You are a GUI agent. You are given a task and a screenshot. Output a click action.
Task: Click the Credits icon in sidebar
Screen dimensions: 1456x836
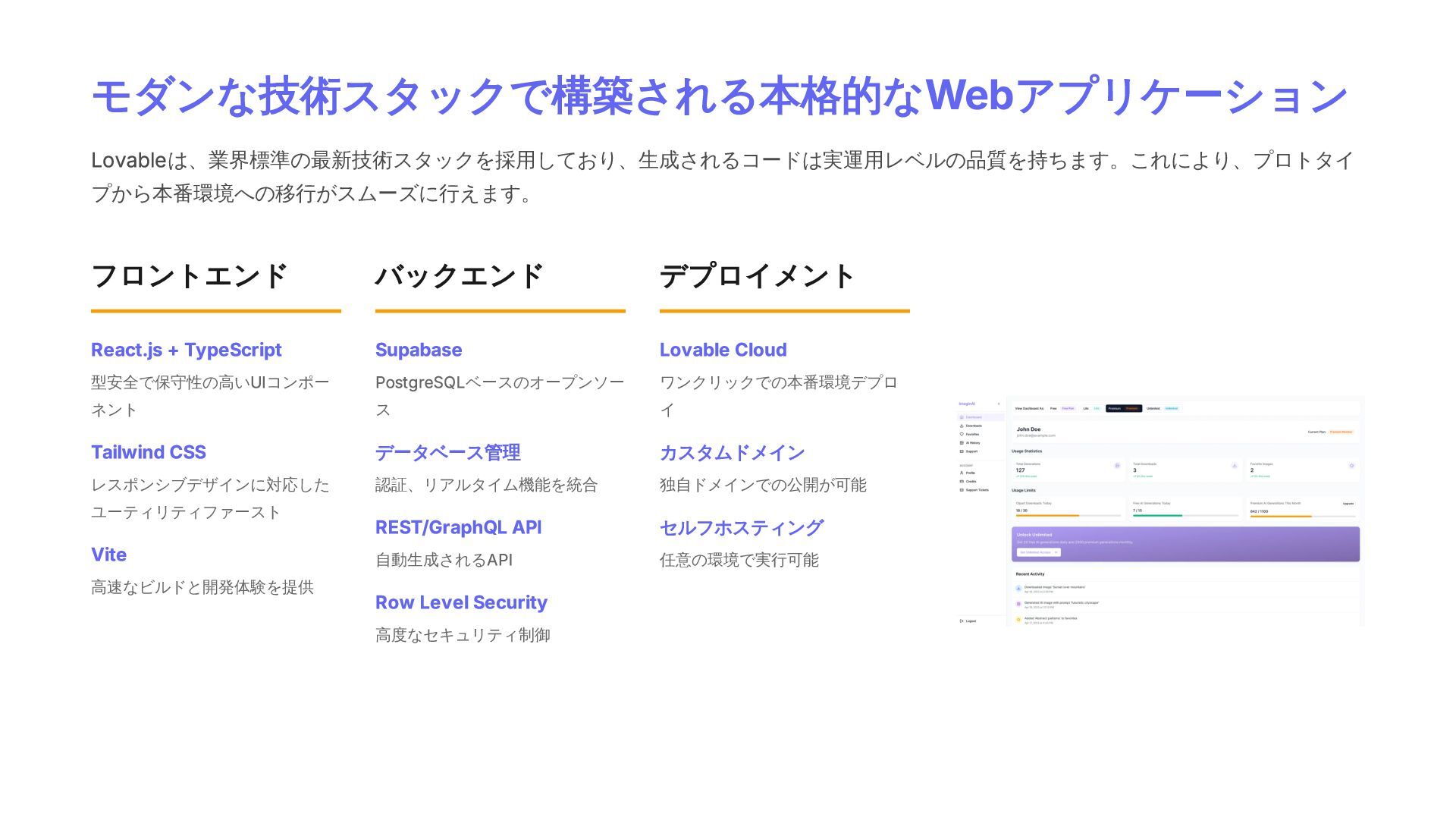point(962,481)
